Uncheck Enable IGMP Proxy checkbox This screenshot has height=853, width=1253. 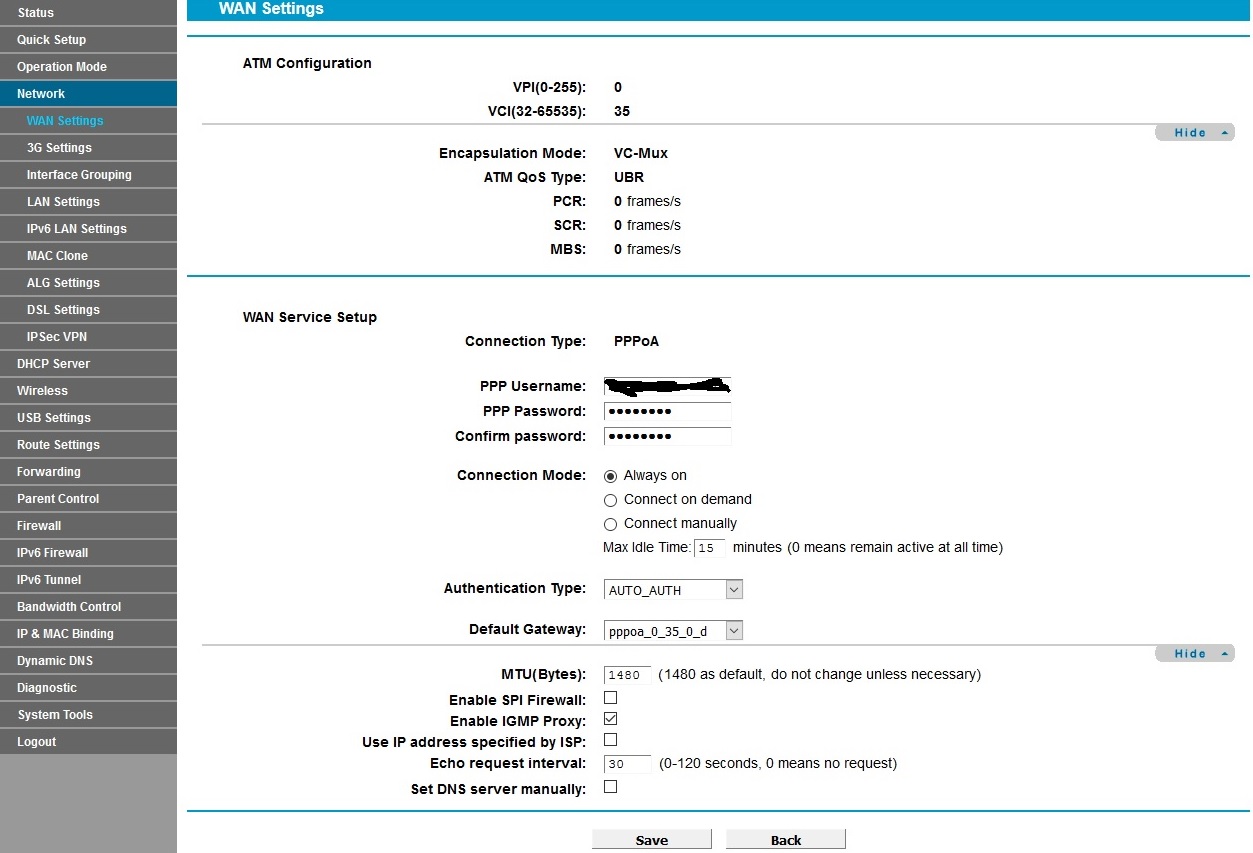(611, 719)
